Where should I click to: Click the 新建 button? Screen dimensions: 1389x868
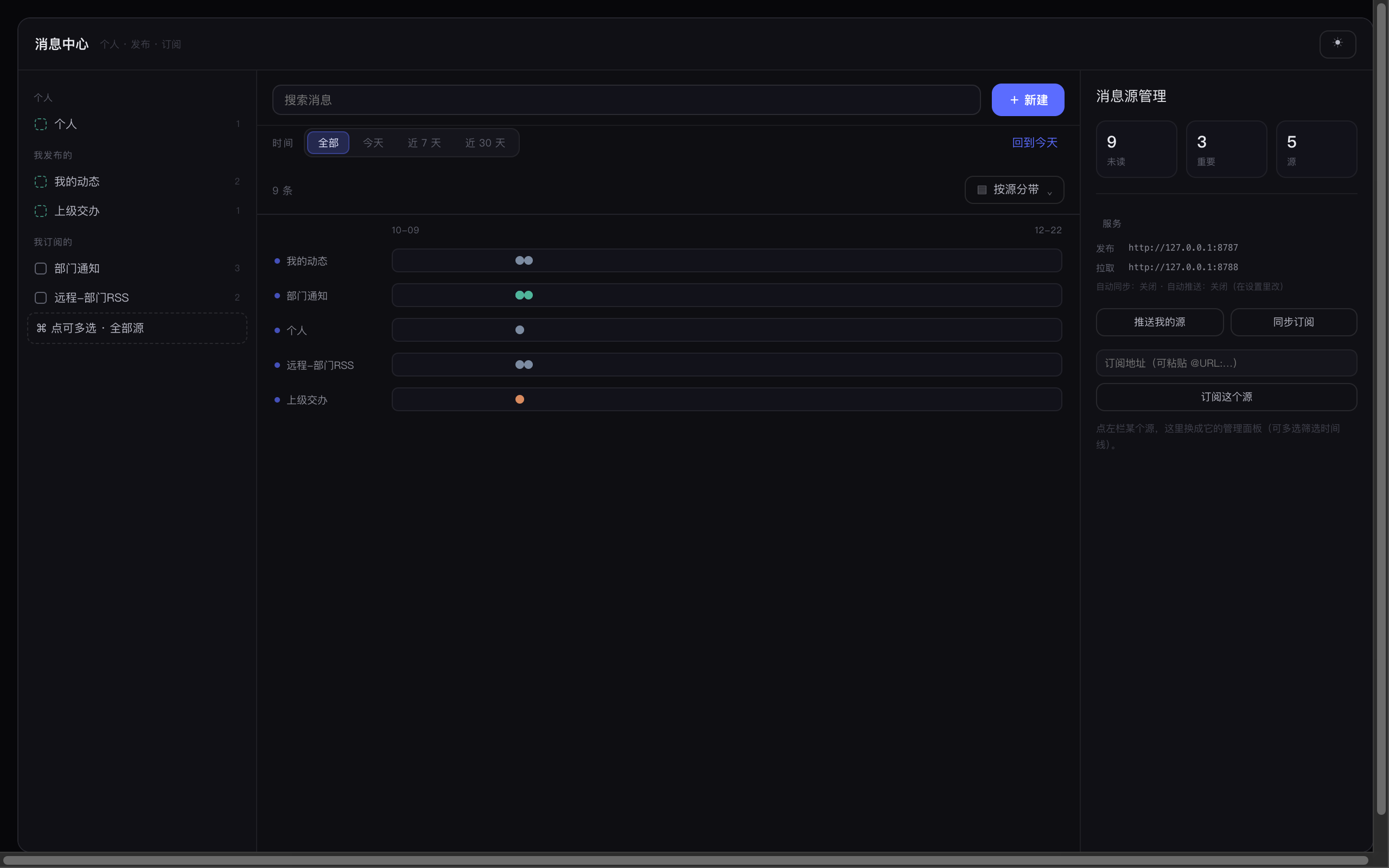pos(1028,100)
